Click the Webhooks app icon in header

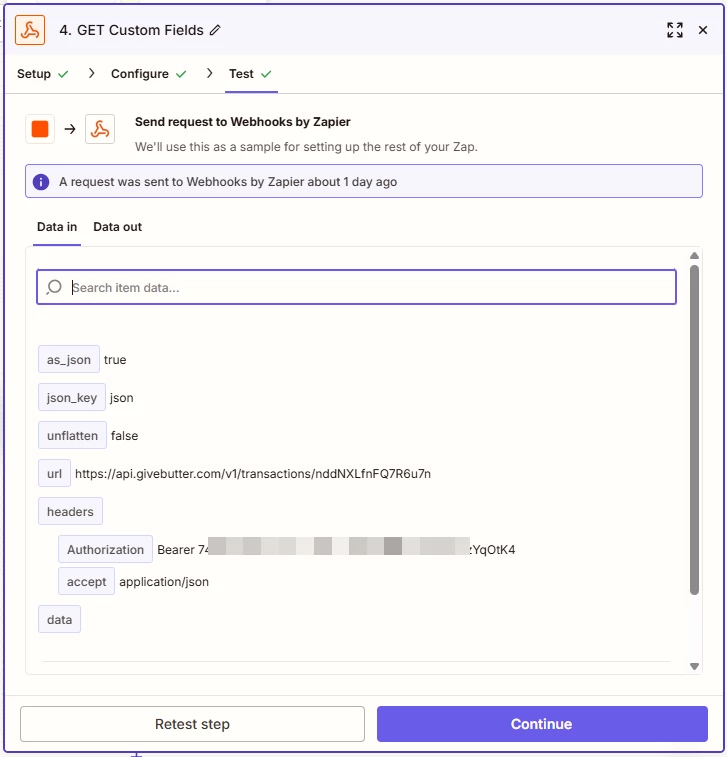(x=30, y=30)
